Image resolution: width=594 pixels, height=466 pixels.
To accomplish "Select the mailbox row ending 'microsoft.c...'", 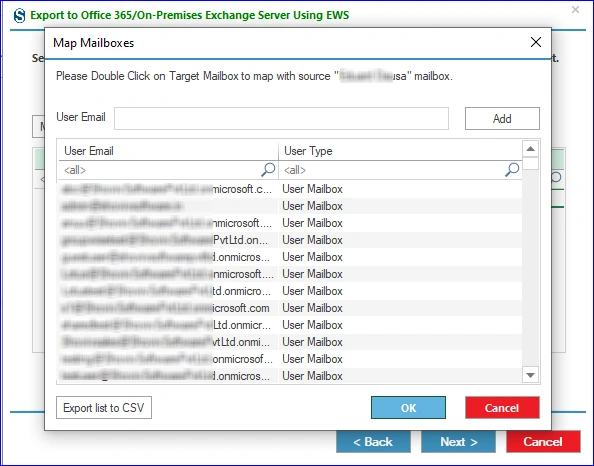I will (x=290, y=189).
